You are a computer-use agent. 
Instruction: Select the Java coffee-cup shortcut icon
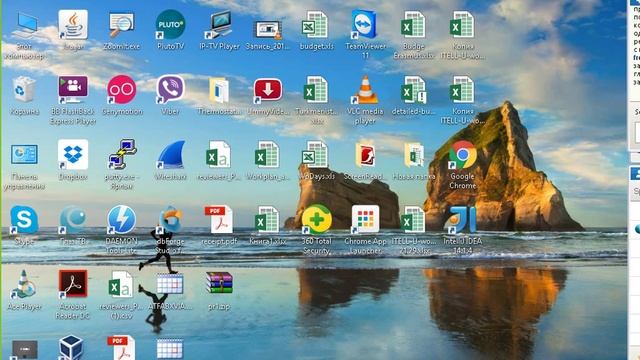click(73, 25)
